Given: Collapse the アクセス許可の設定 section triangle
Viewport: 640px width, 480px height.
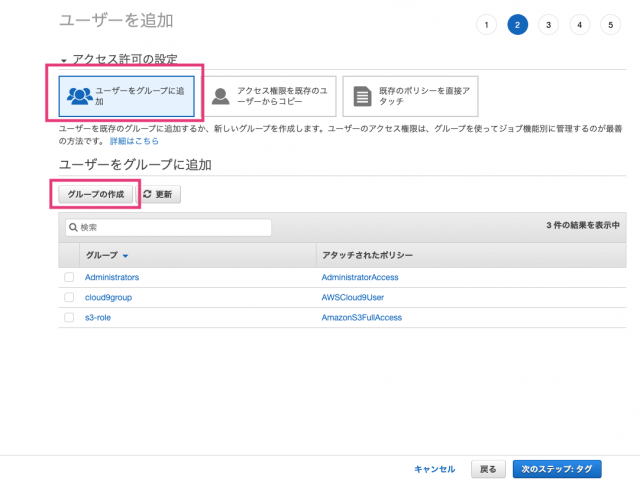Looking at the screenshot, I should point(64,60).
